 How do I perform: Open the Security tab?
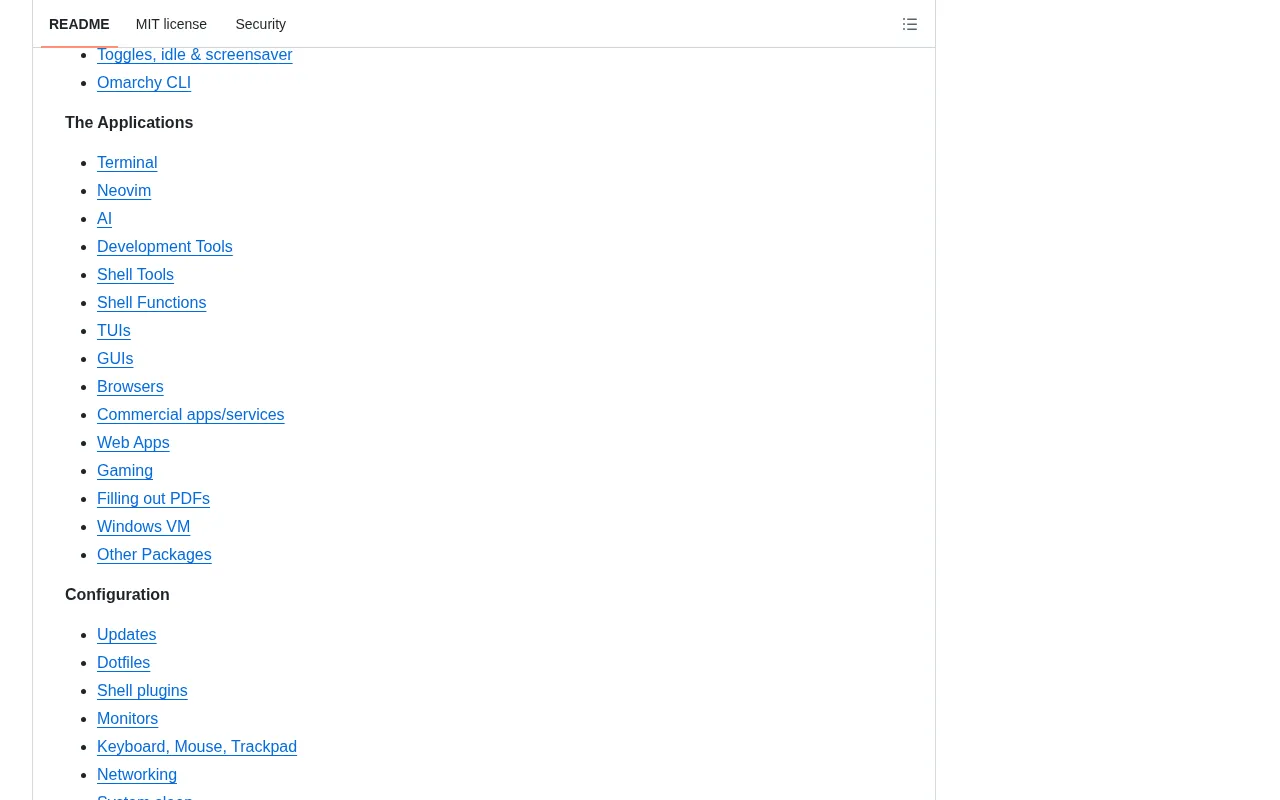pyautogui.click(x=260, y=24)
